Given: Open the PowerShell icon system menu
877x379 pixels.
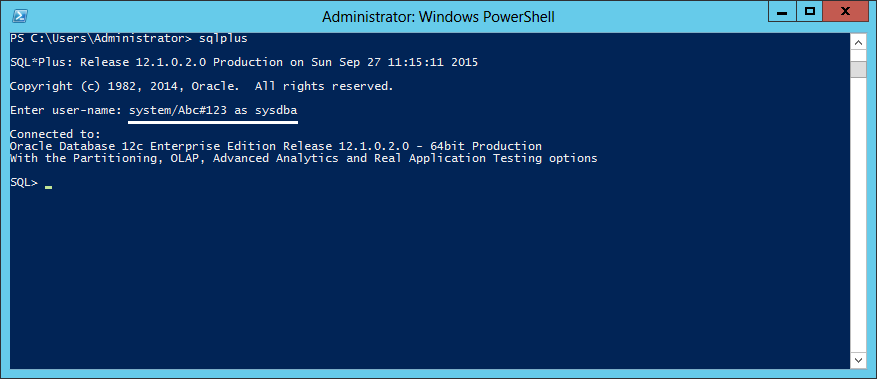Looking at the screenshot, I should tap(21, 16).
